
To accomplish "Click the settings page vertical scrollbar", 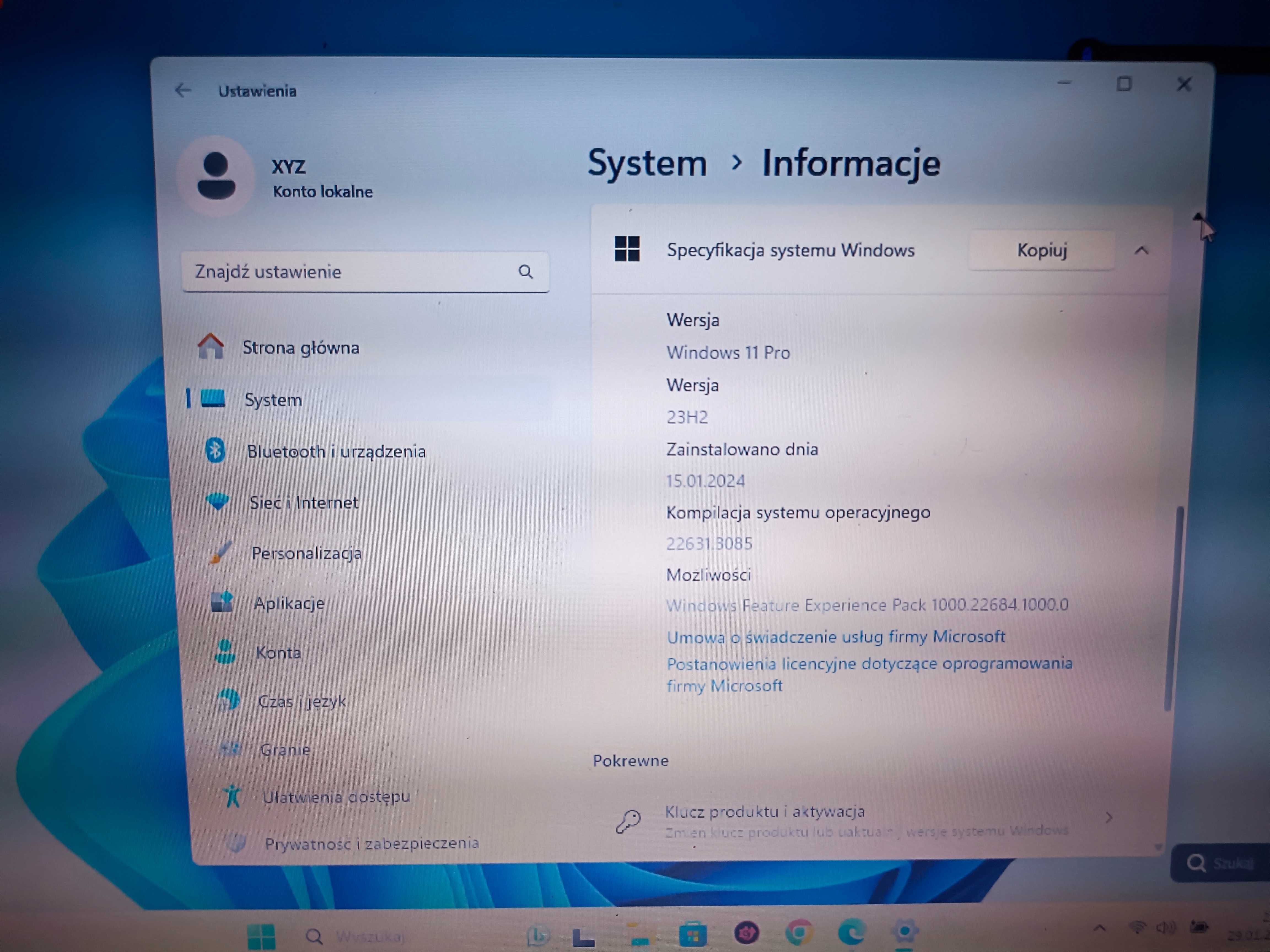I will click(1174, 608).
